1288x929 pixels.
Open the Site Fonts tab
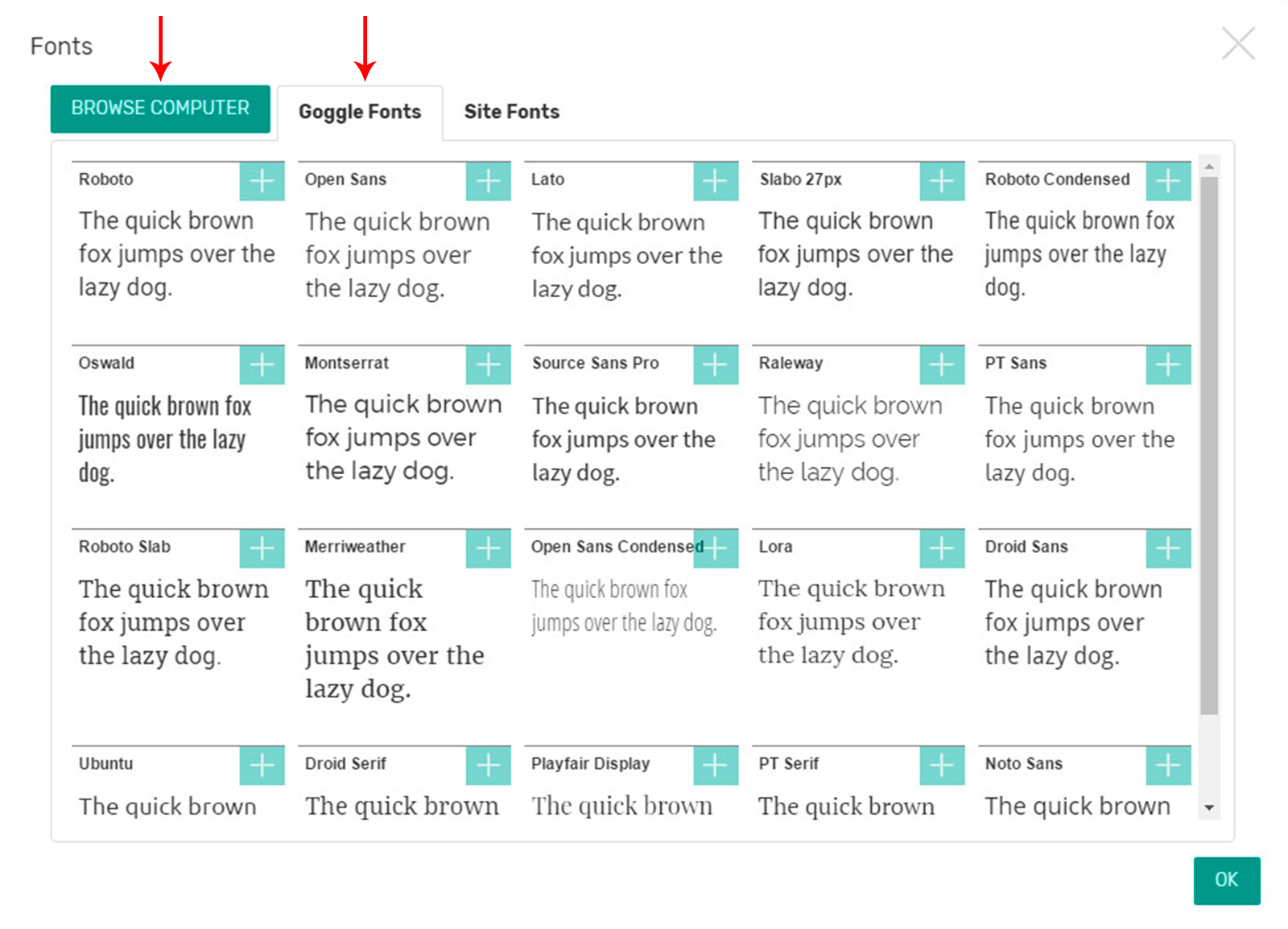tap(511, 112)
